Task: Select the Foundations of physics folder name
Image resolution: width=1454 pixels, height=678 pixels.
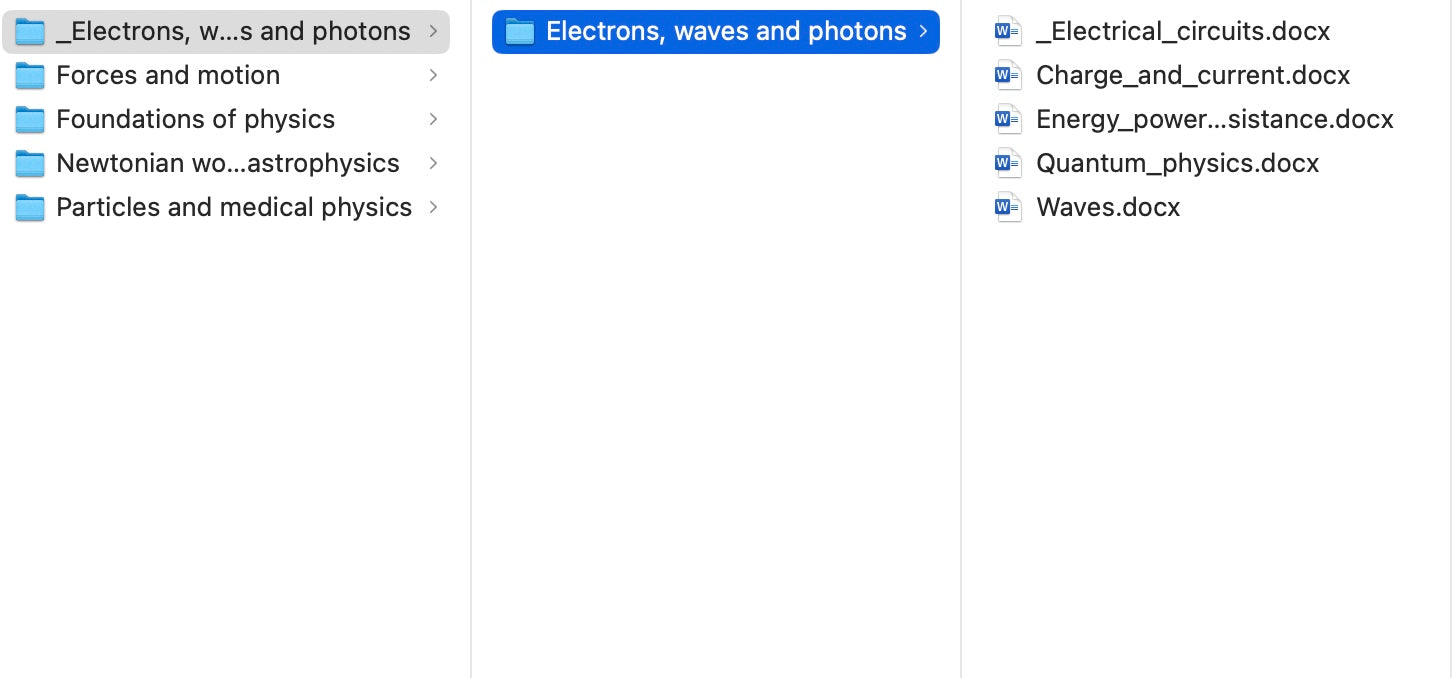Action: [x=195, y=120]
